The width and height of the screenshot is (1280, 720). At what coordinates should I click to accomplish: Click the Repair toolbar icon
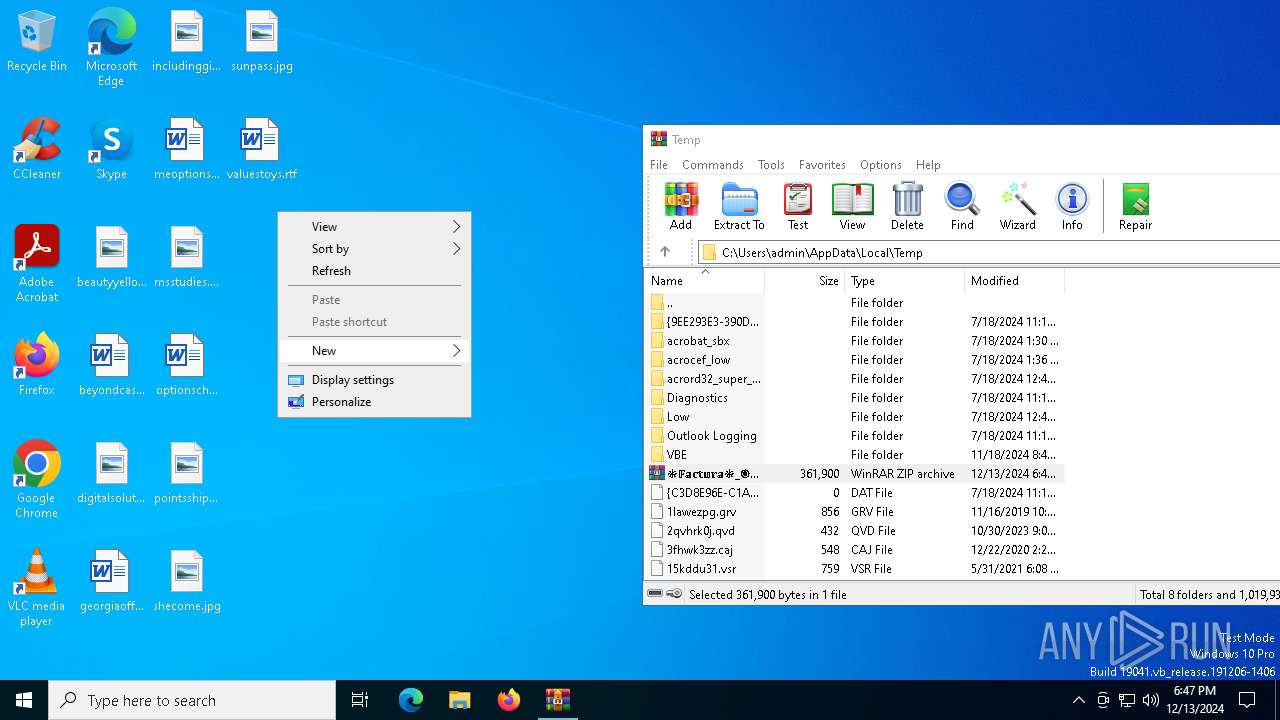(x=1135, y=207)
